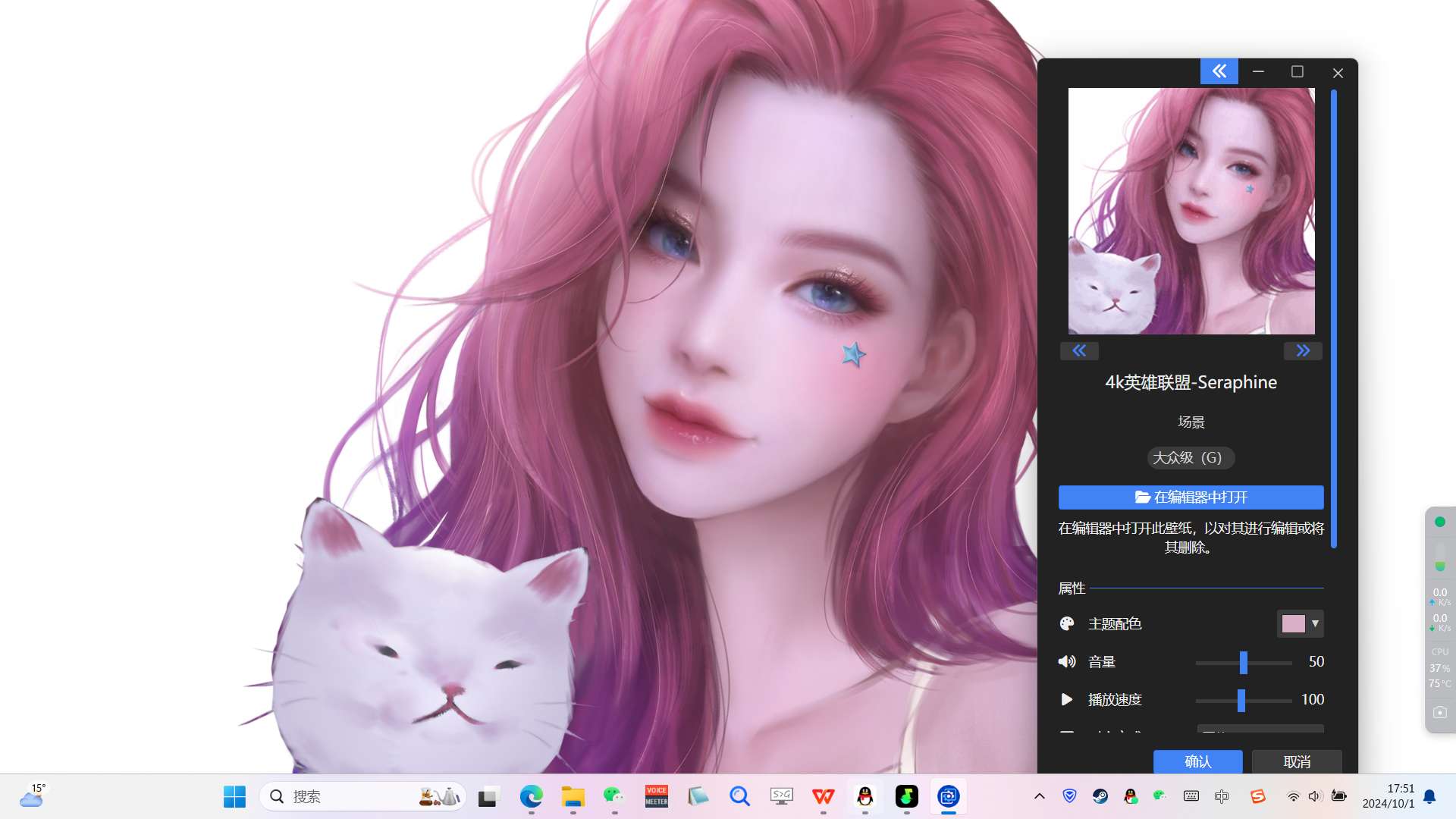
Task: Click the green dot at top of the side monitor widget
Action: (1440, 522)
